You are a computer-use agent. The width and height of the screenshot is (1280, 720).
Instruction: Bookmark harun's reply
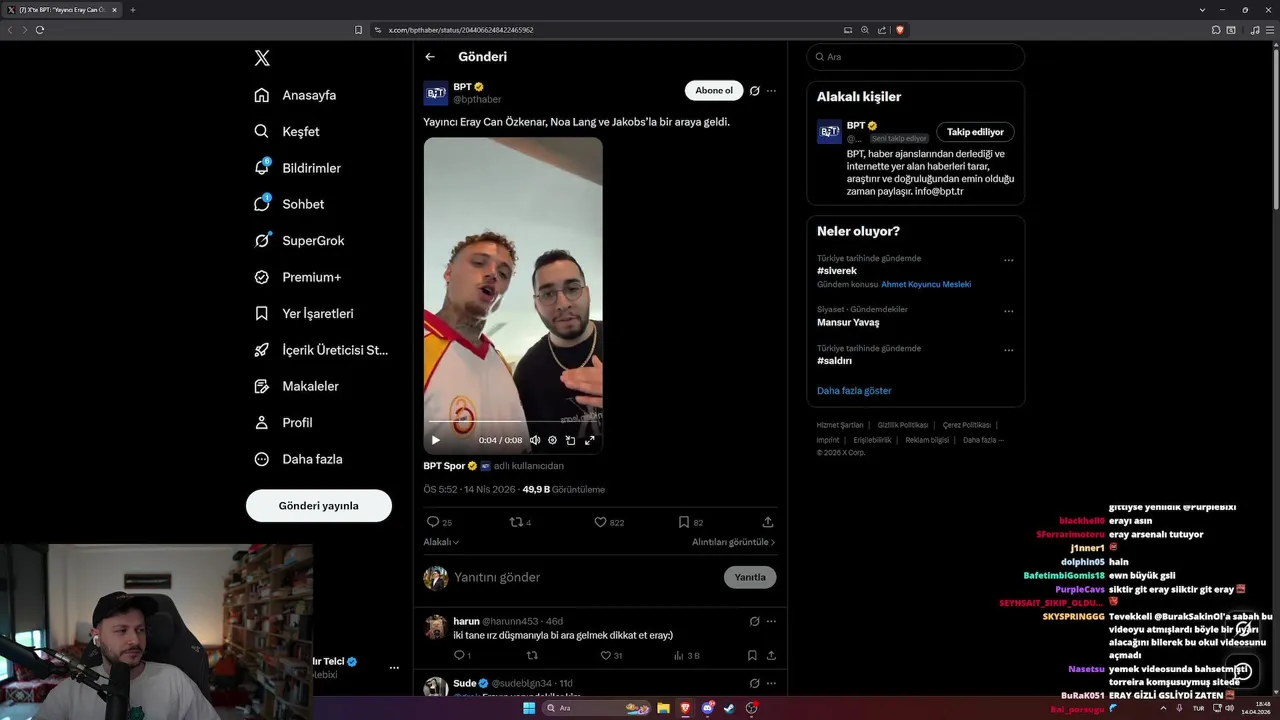pos(752,656)
